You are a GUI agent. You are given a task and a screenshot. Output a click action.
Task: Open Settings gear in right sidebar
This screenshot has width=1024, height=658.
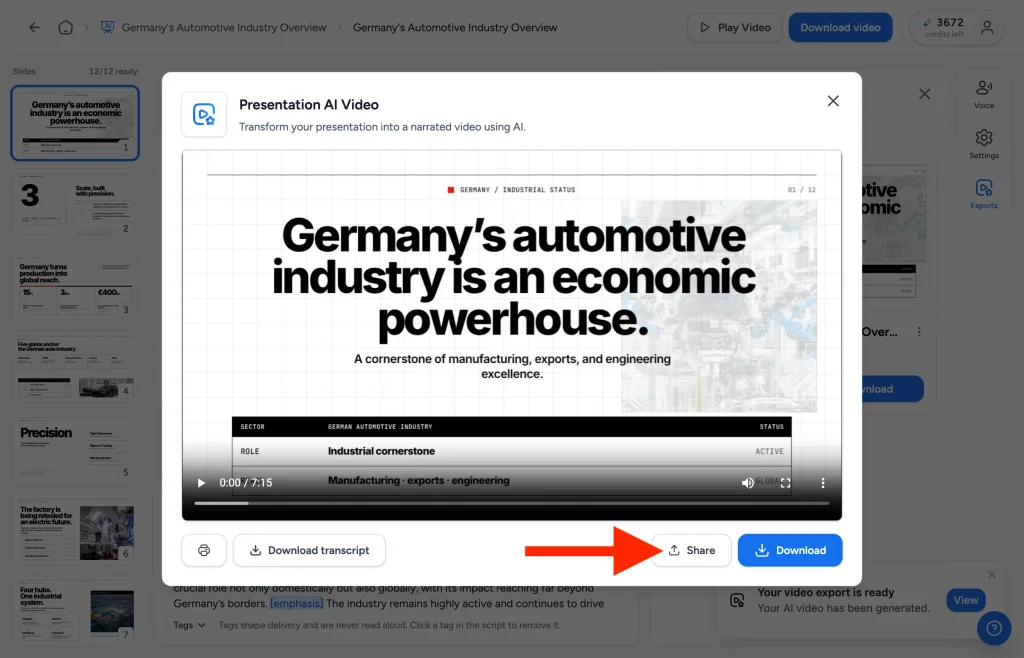pyautogui.click(x=984, y=144)
